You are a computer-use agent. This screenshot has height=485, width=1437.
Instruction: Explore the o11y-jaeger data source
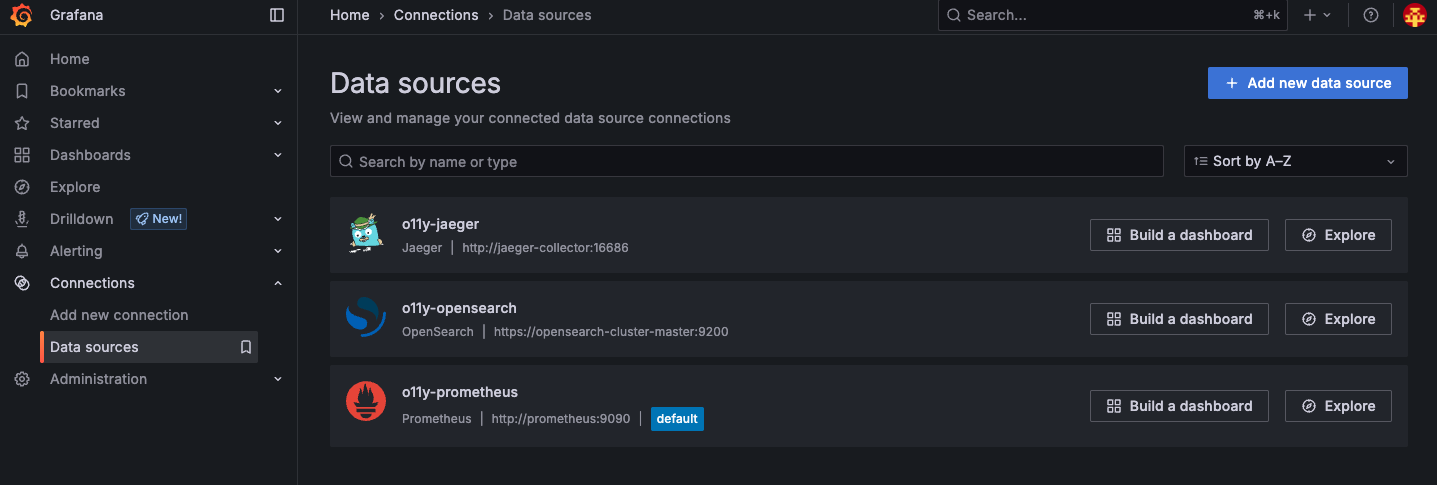pyautogui.click(x=1338, y=235)
